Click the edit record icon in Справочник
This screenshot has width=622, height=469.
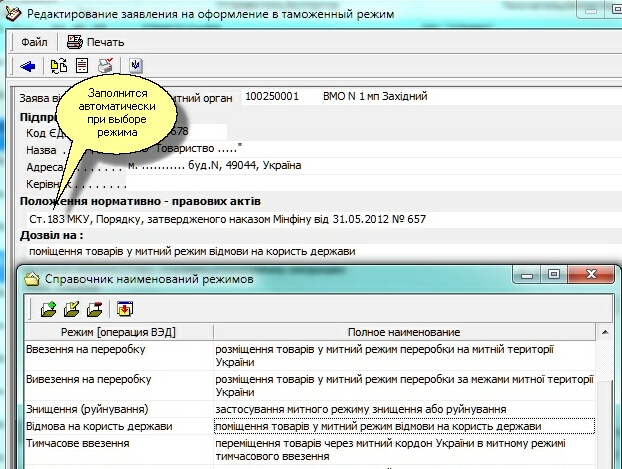click(71, 309)
